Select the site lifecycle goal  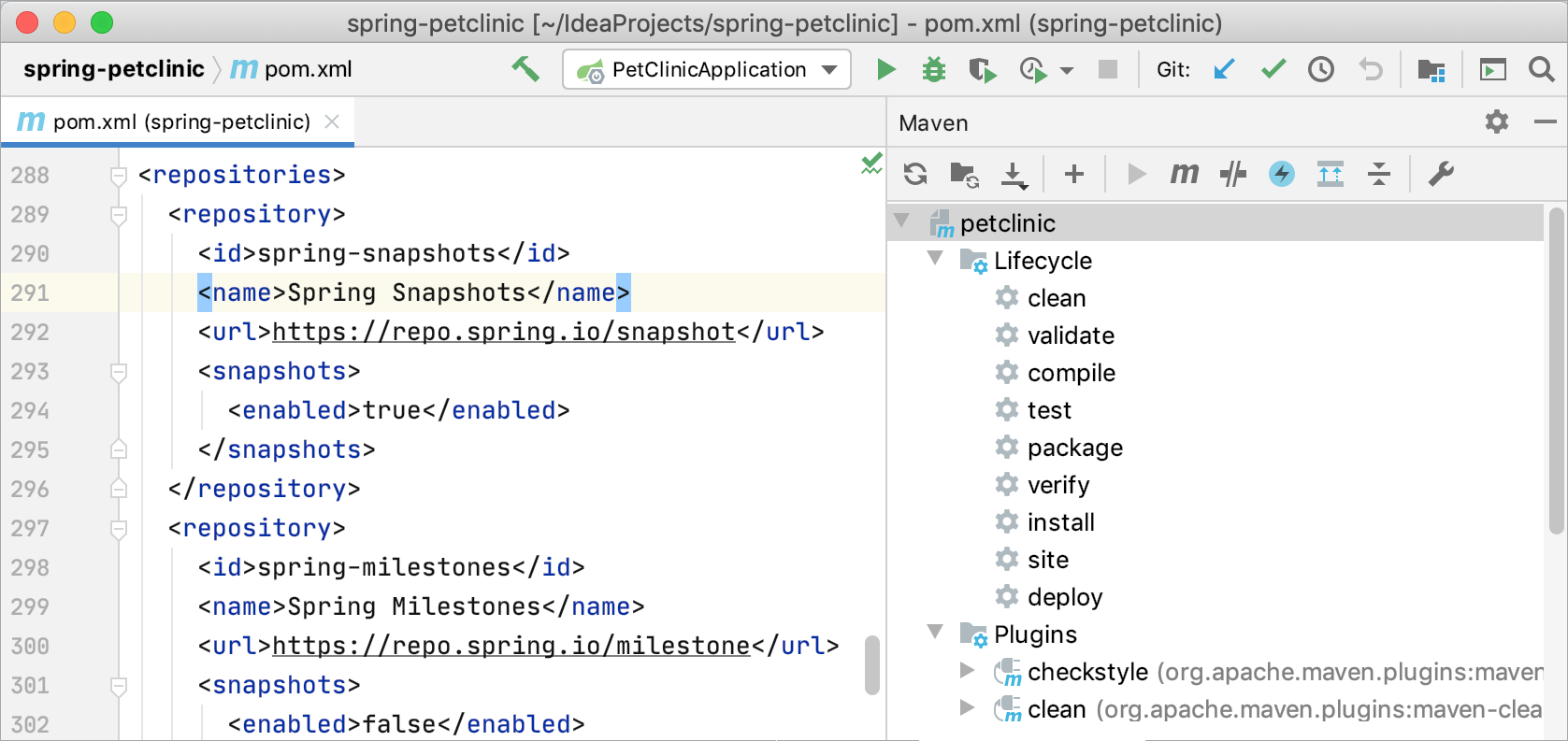pos(1048,560)
